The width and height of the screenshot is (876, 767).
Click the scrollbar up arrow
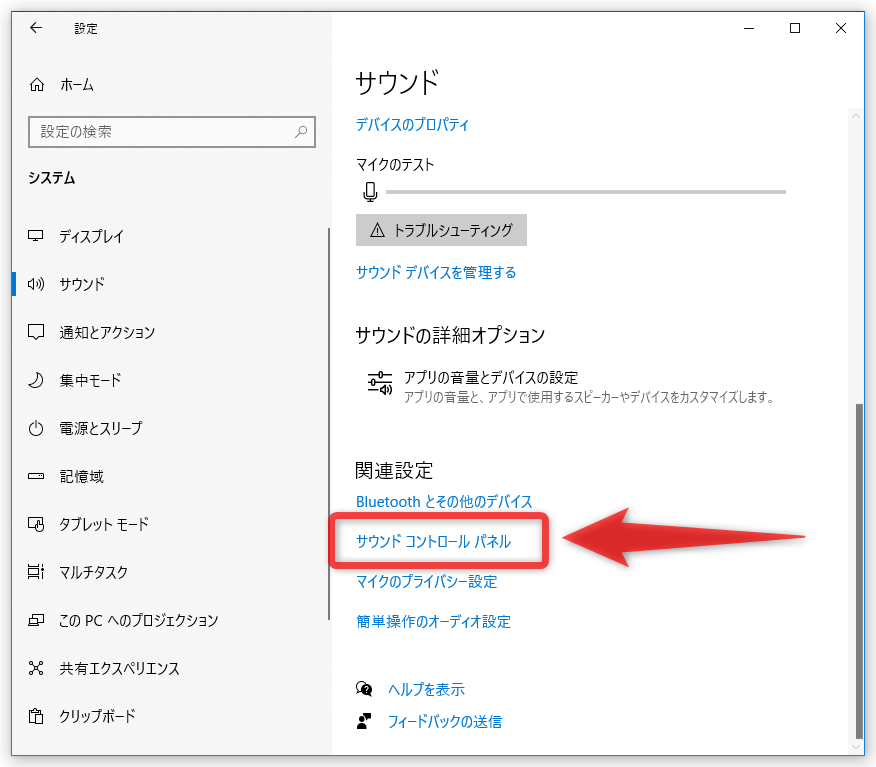pos(856,116)
